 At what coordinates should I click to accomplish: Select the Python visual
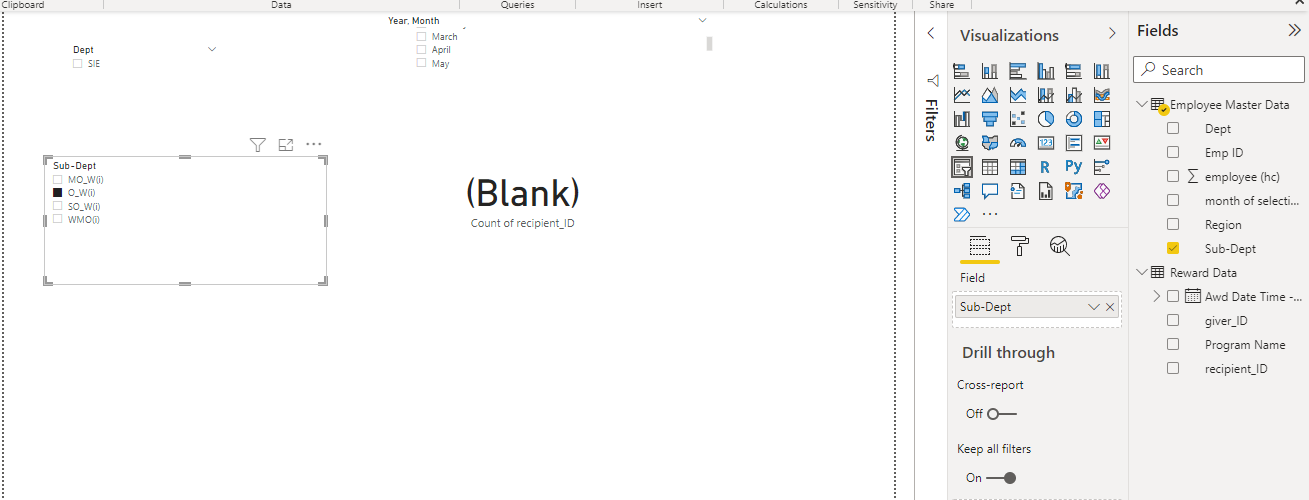pyautogui.click(x=1074, y=167)
